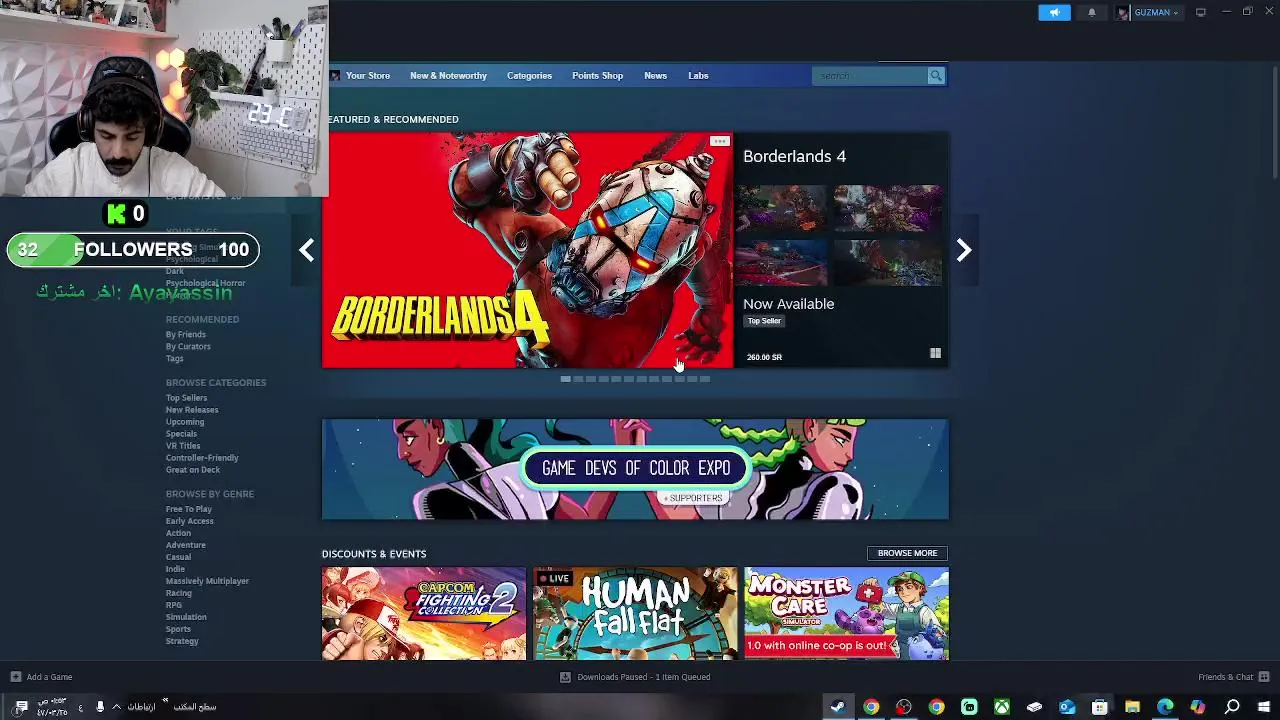This screenshot has height=720, width=1280.
Task: Click the BROWSE MORE button
Action: point(907,553)
